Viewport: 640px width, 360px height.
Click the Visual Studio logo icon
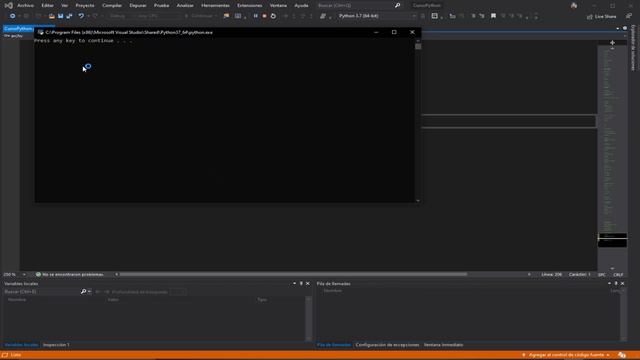(x=9, y=5)
